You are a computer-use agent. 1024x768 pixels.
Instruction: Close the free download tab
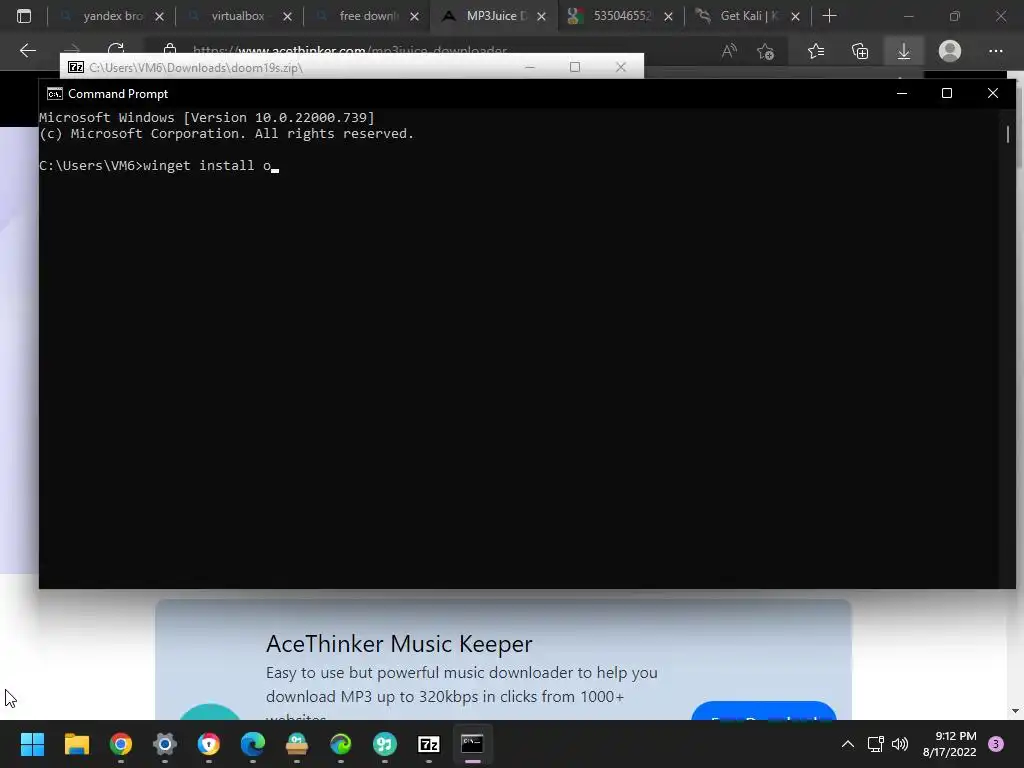coord(415,16)
